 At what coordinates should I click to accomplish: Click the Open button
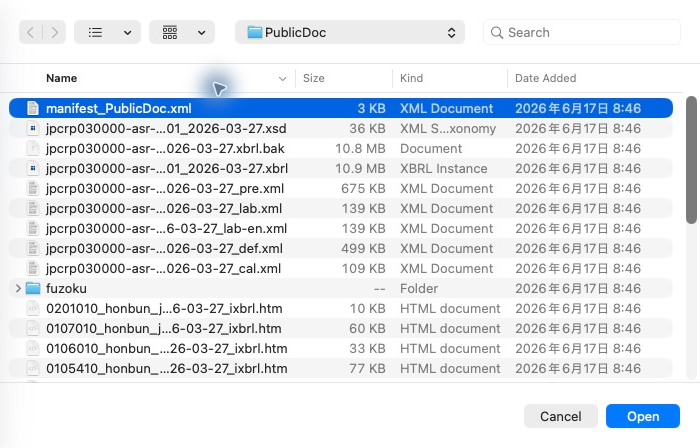tap(643, 416)
